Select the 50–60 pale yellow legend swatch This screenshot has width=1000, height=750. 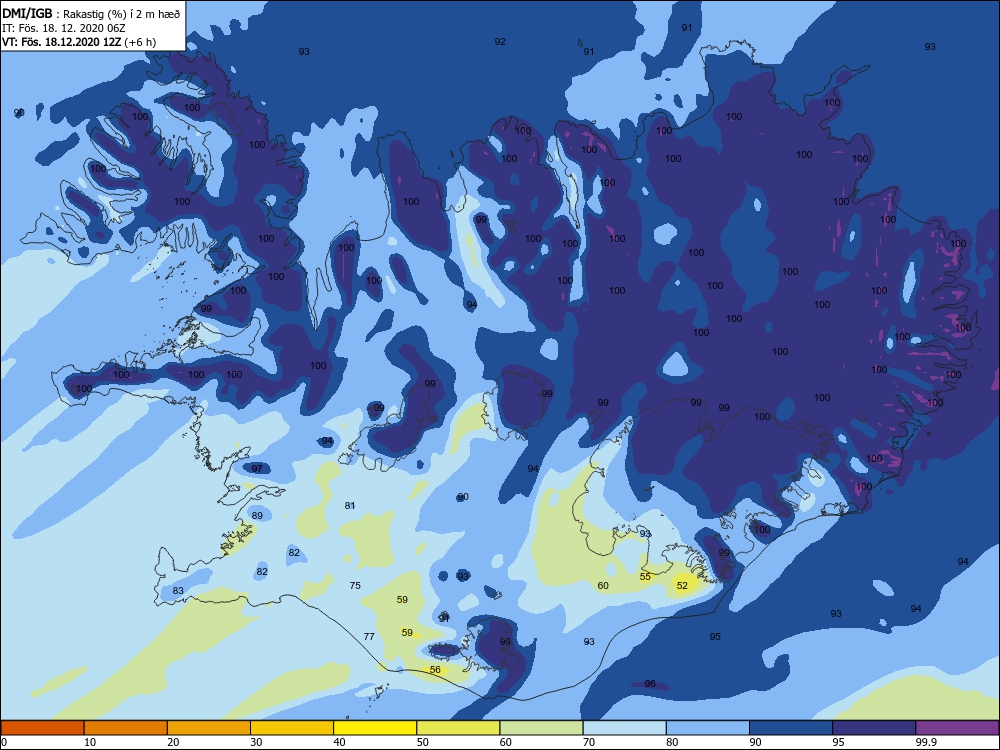pos(458,728)
